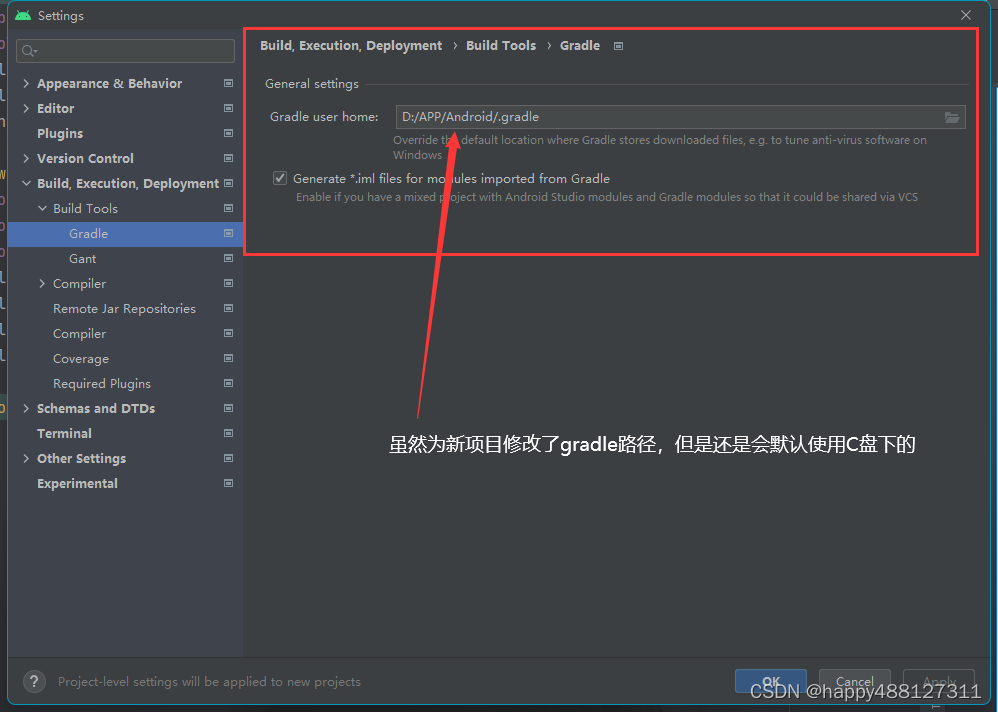This screenshot has height=712, width=998.
Task: Click the settings search box
Action: click(x=125, y=51)
